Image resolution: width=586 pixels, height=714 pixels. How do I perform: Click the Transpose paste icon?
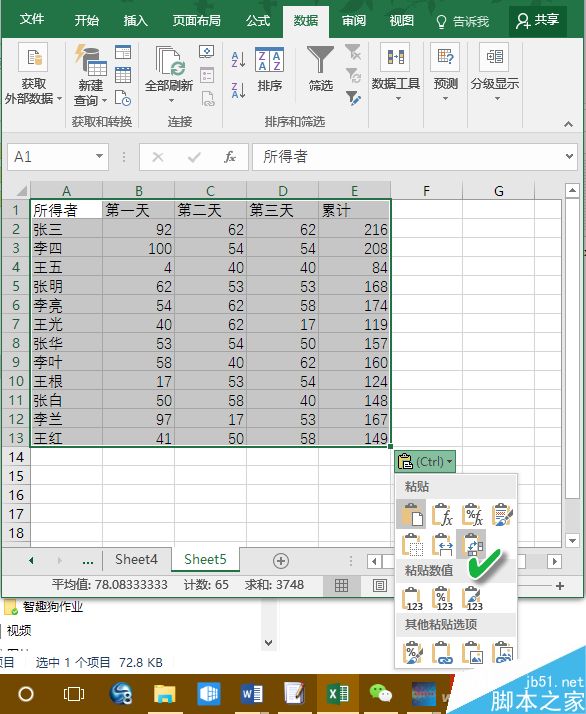click(x=471, y=544)
